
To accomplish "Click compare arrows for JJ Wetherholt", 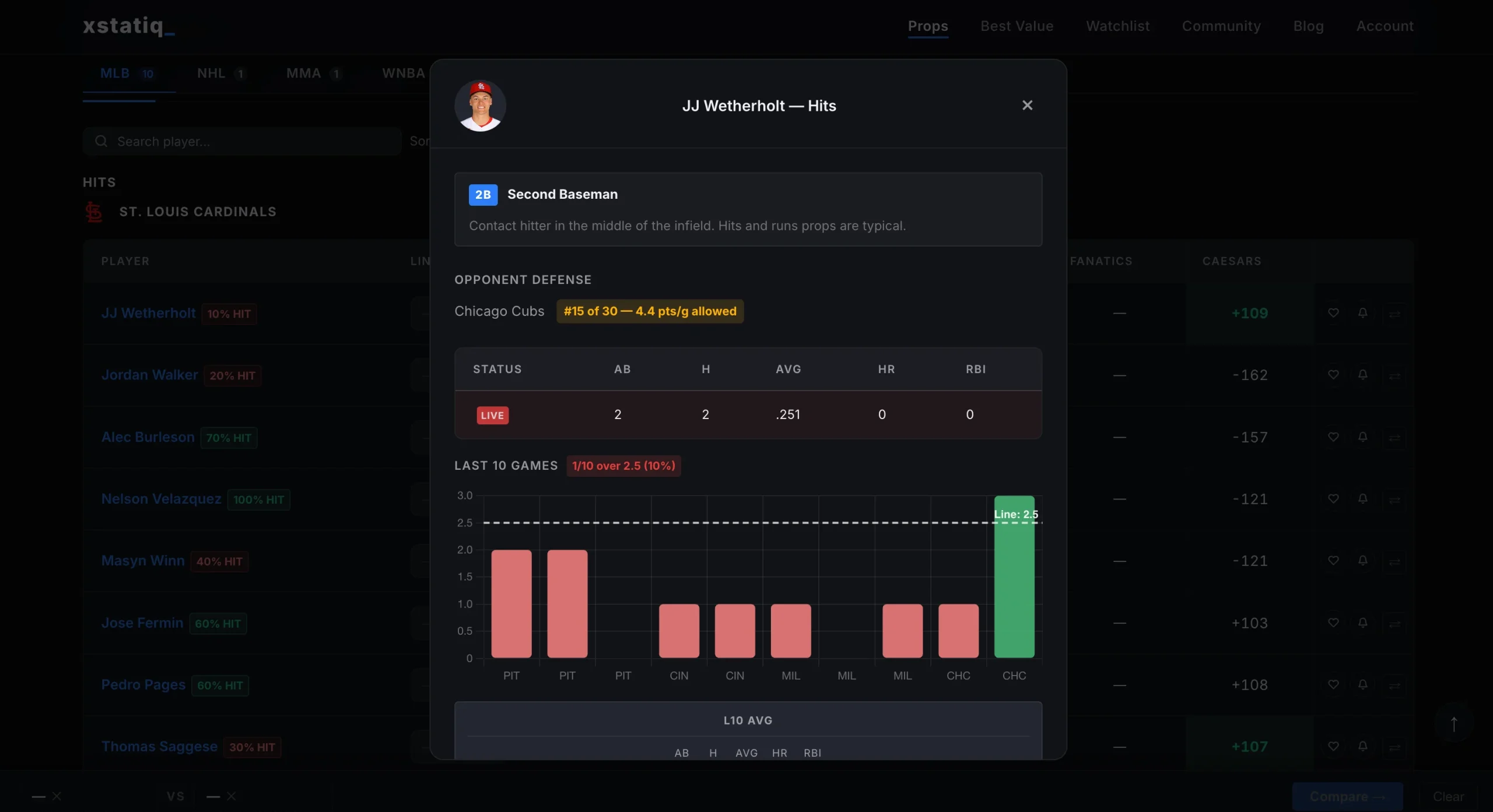I will point(1394,314).
